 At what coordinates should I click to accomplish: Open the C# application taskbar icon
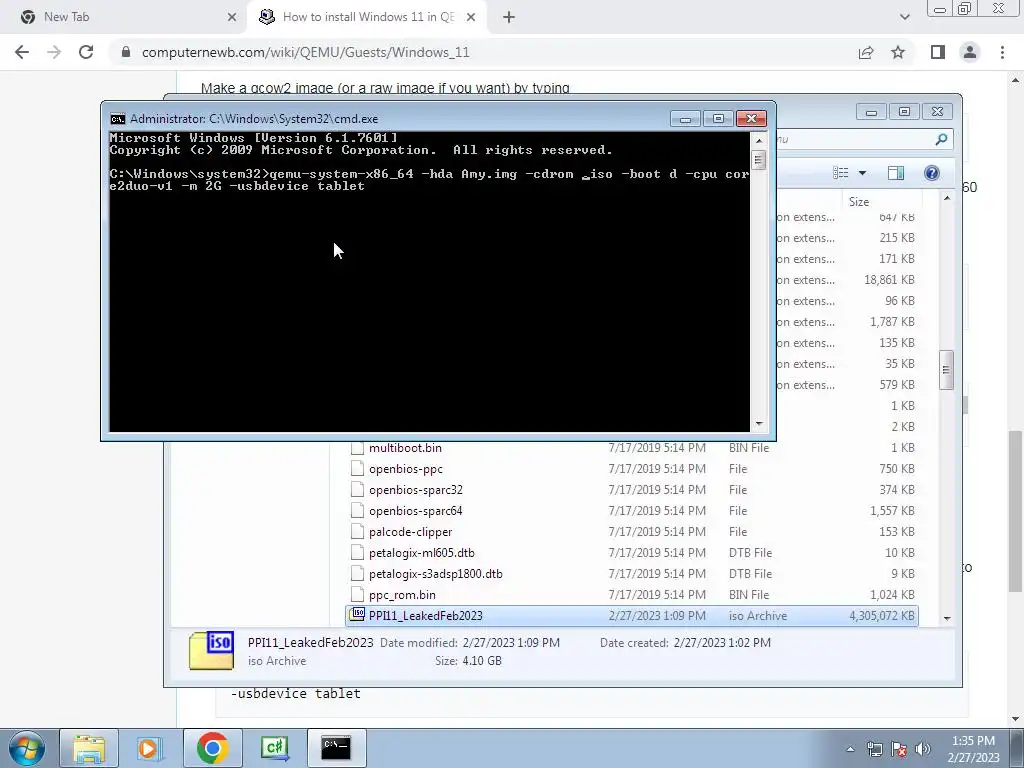pyautogui.click(x=274, y=748)
